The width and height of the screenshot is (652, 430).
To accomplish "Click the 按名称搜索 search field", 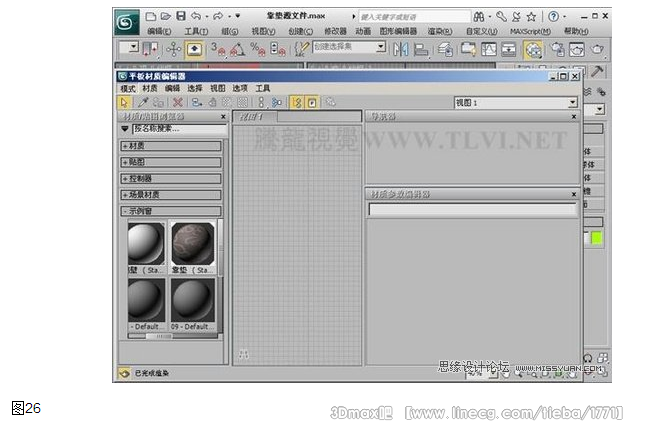I will [179, 129].
